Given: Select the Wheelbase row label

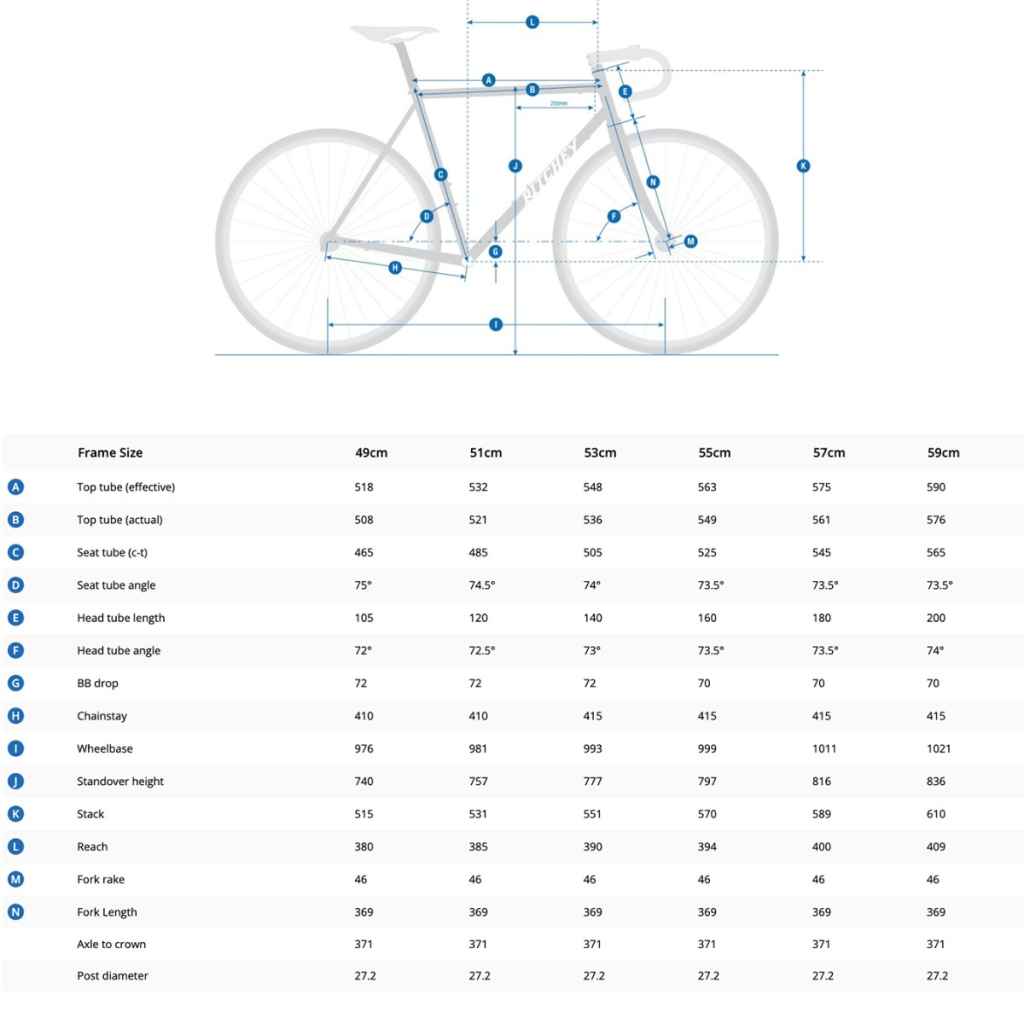Looking at the screenshot, I should (104, 748).
